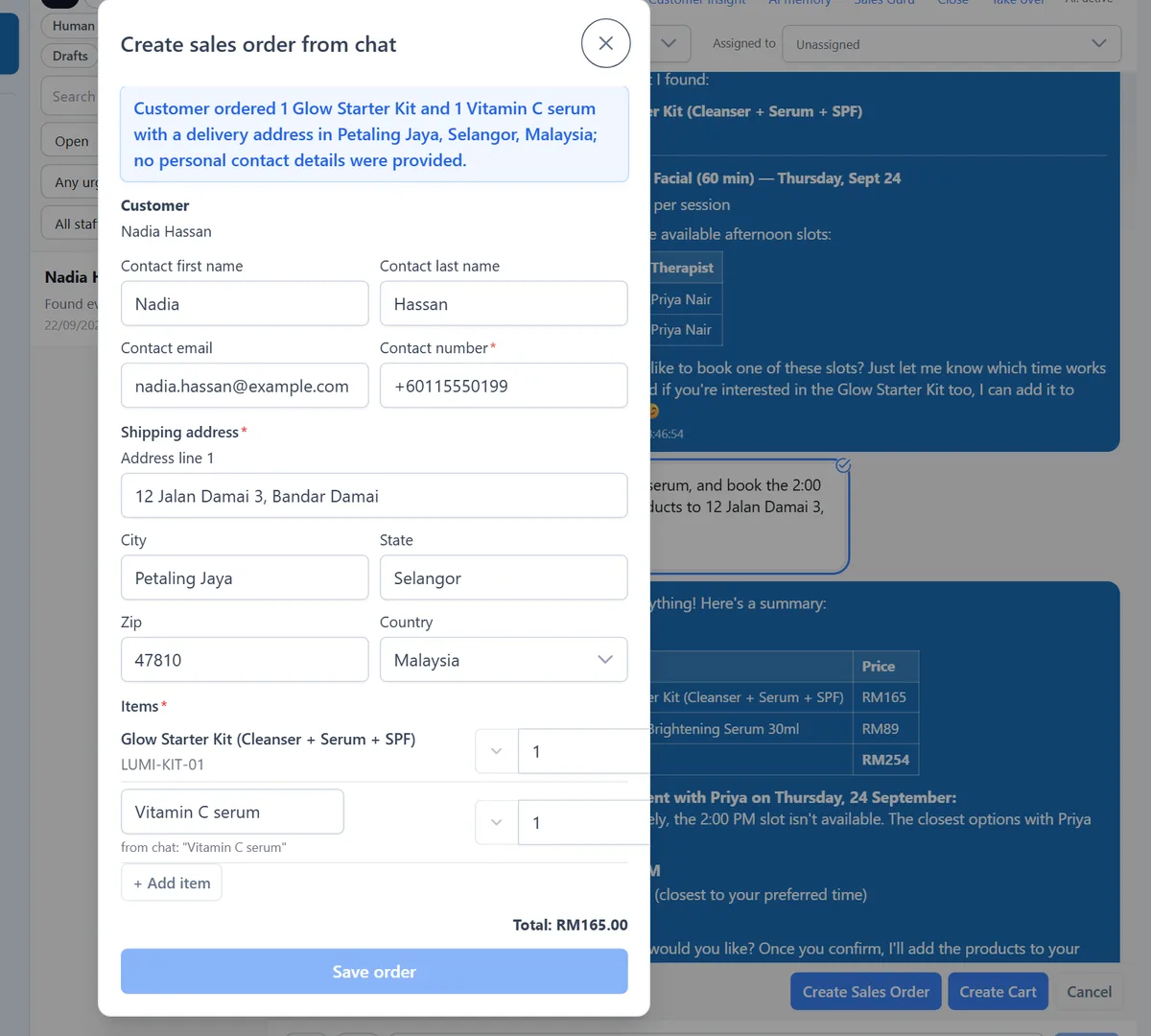Click the Create Cart button
This screenshot has height=1036, width=1151.
pos(998,992)
